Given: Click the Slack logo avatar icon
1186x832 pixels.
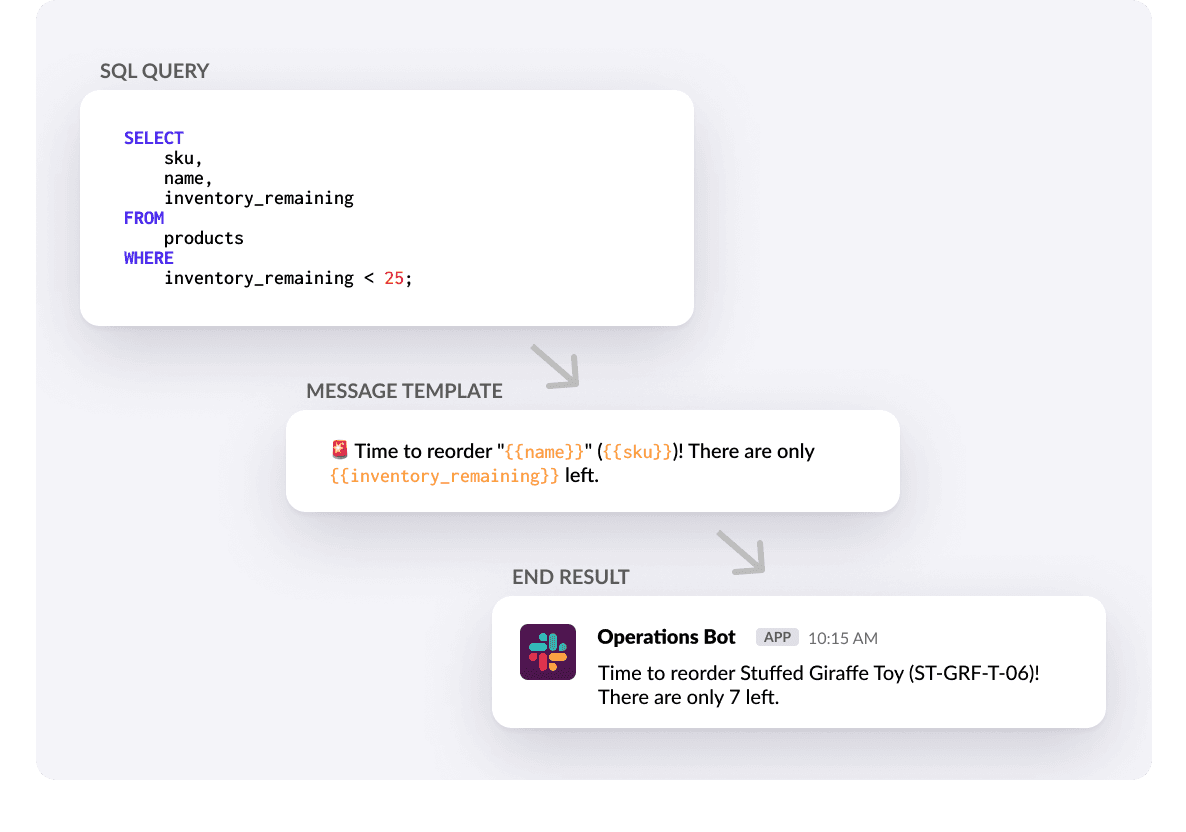Looking at the screenshot, I should click(x=548, y=652).
